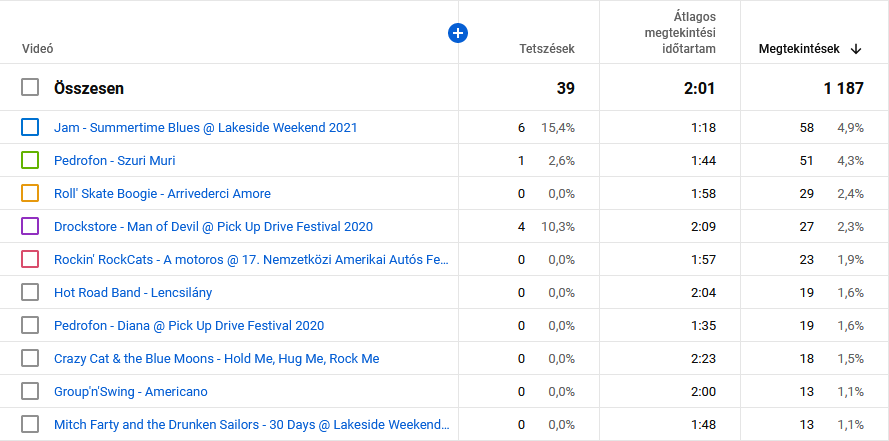This screenshot has height=441, width=889.
Task: Check the Group'n'Swing - Americano checkbox
Action: coord(30,391)
